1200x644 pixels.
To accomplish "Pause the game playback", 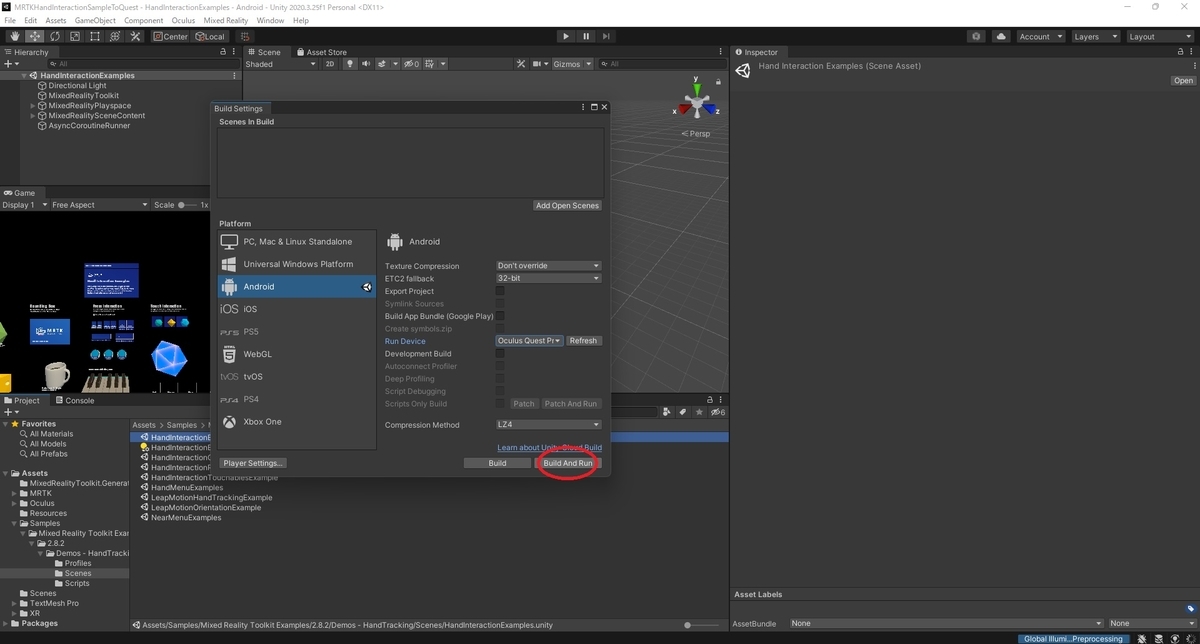I will click(x=587, y=36).
